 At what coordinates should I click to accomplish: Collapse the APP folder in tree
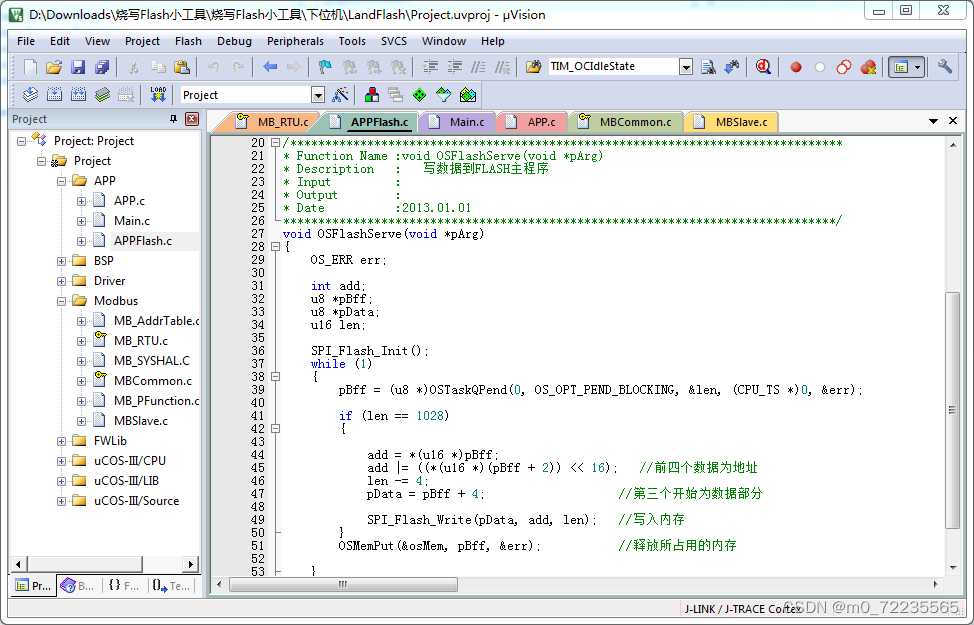pos(61,181)
